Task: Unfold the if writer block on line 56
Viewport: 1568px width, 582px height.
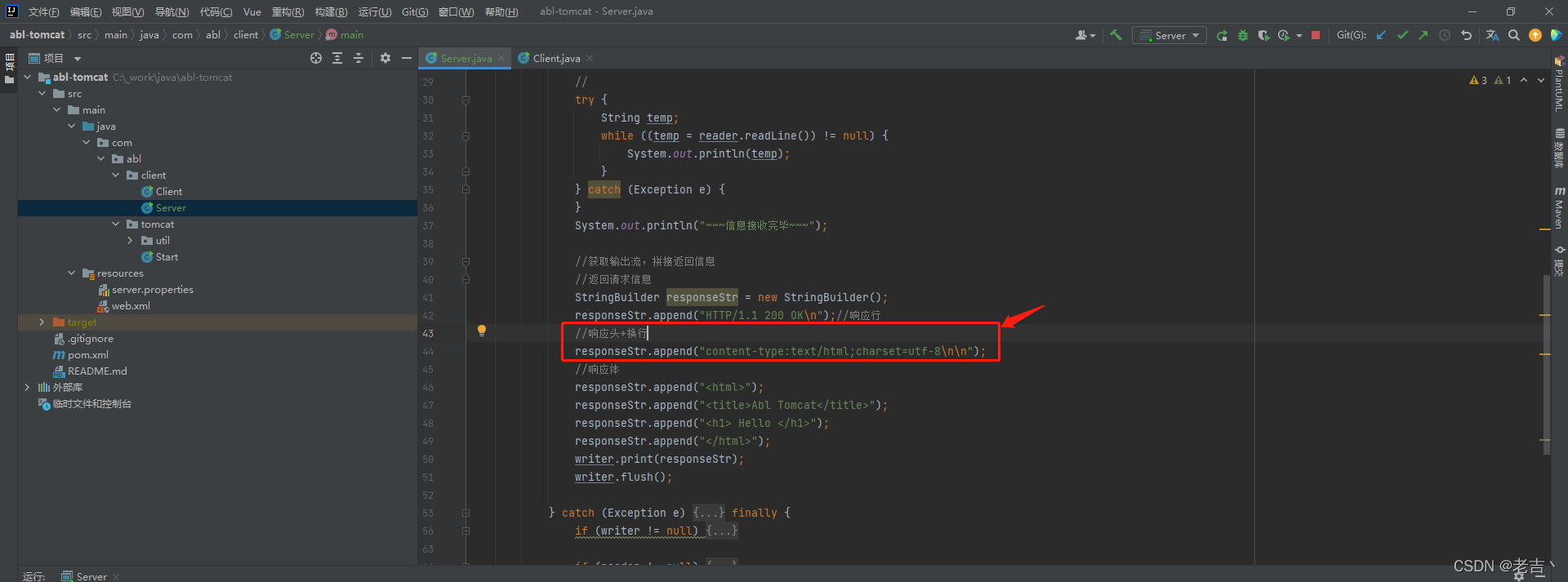Action: pyautogui.click(x=465, y=531)
